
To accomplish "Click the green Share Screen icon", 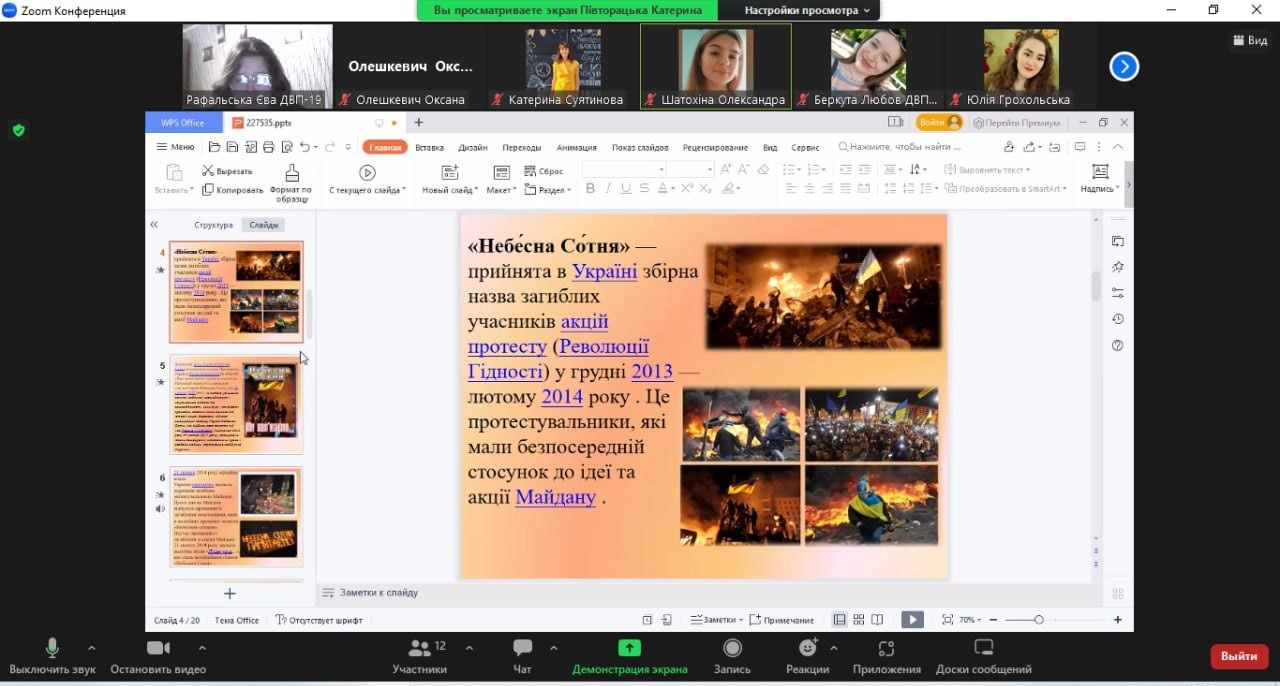I will (629, 648).
